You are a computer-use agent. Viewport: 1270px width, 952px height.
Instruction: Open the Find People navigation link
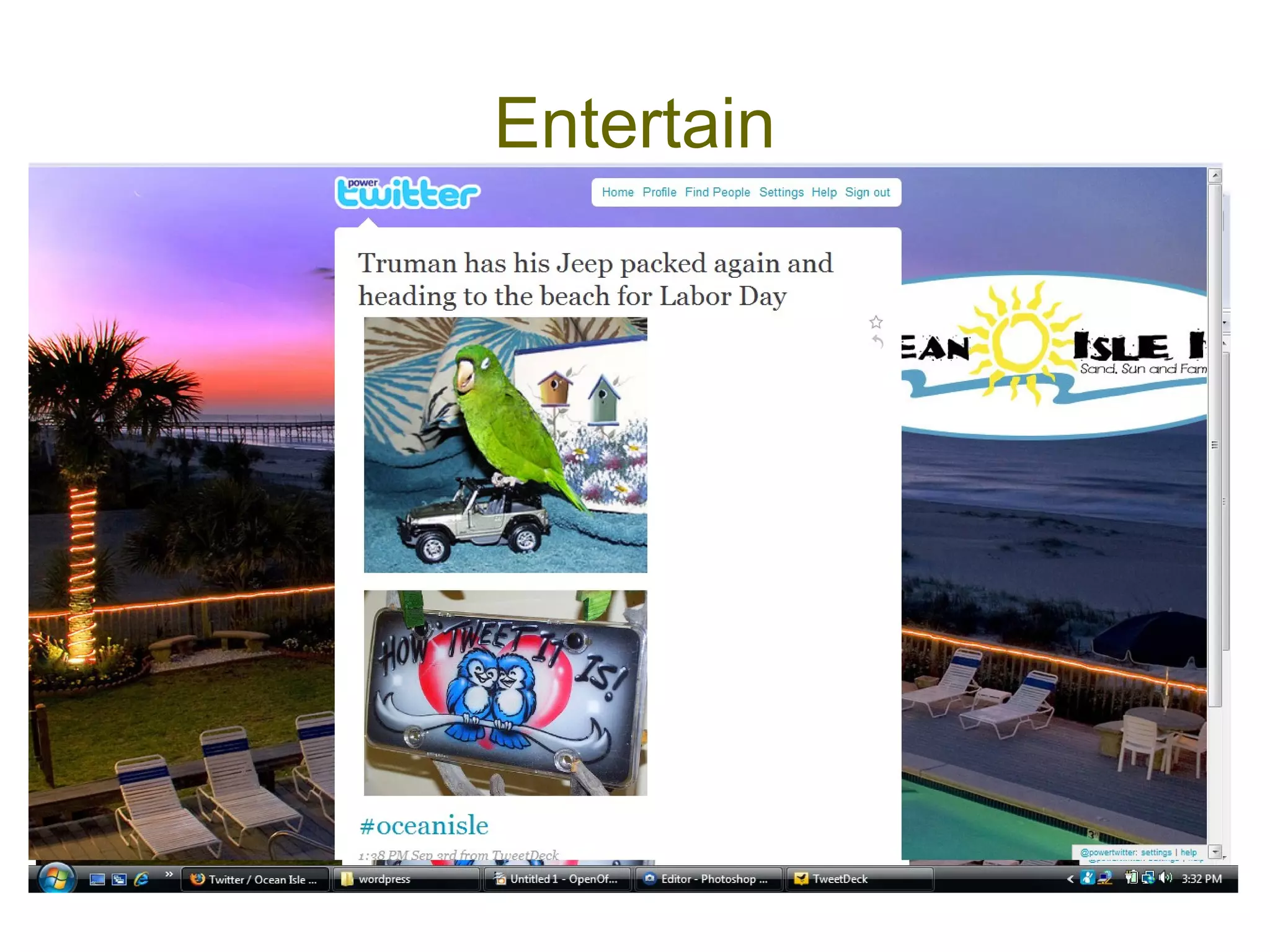717,192
